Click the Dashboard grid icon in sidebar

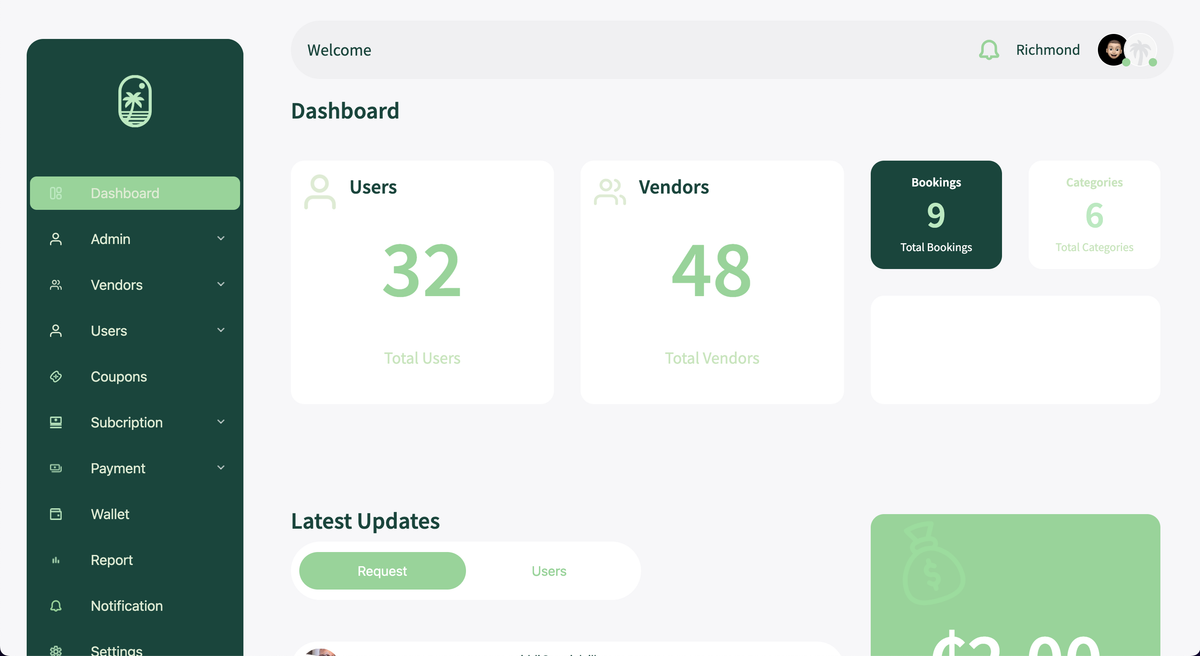[56, 193]
